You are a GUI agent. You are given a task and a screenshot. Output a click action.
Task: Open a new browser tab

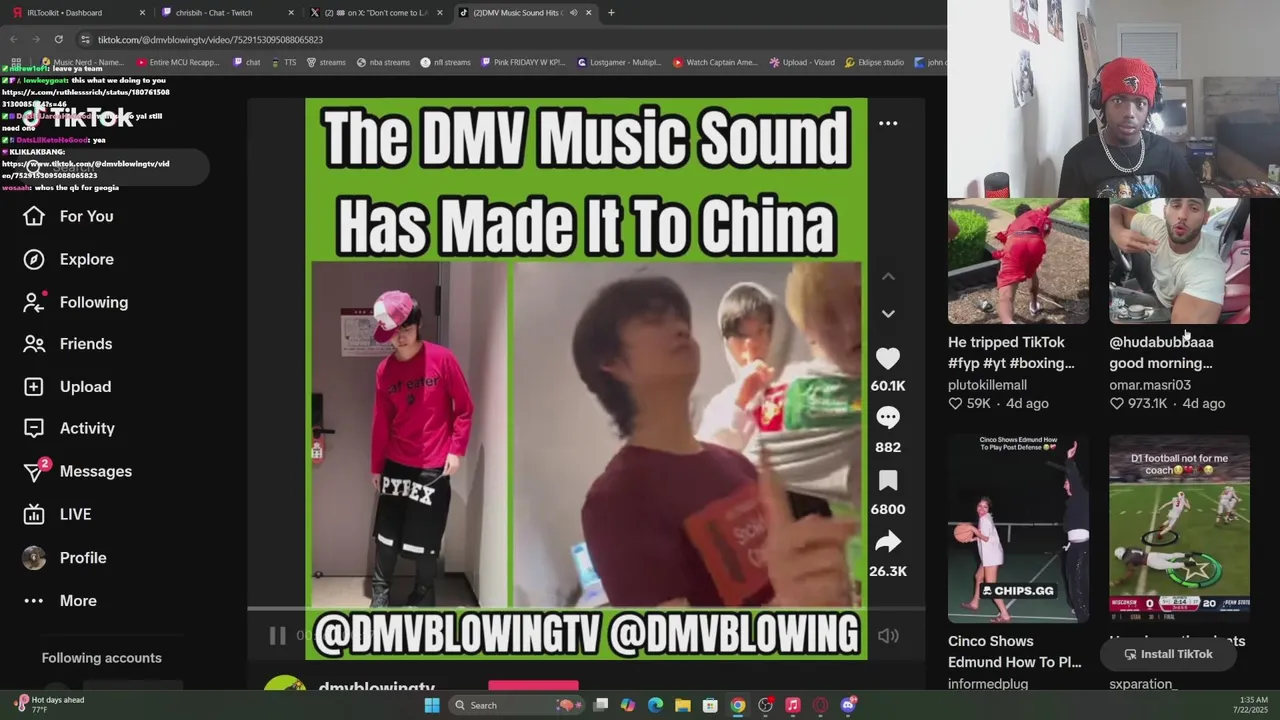tap(611, 13)
